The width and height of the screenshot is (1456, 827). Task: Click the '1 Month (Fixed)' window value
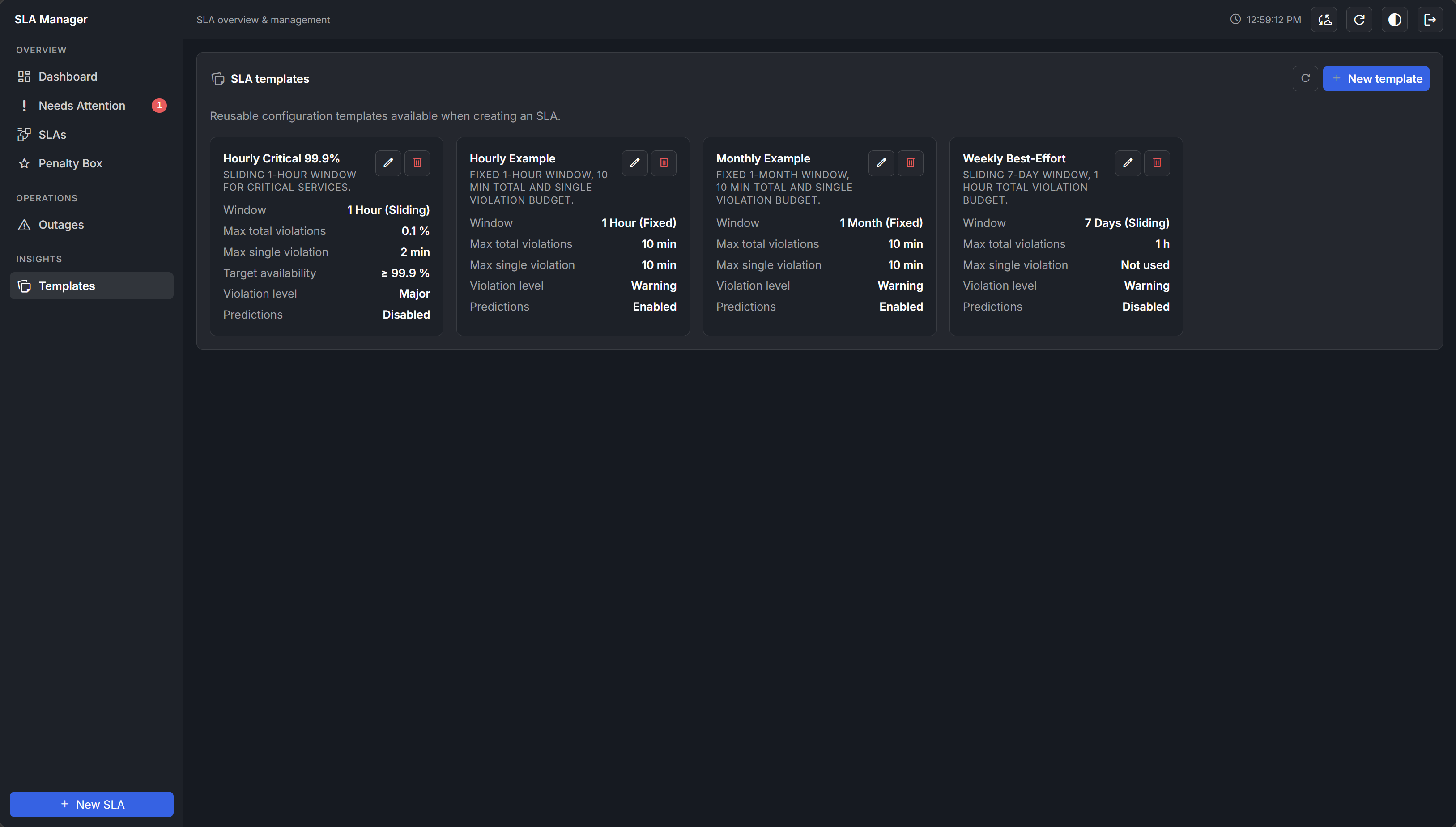(x=881, y=223)
